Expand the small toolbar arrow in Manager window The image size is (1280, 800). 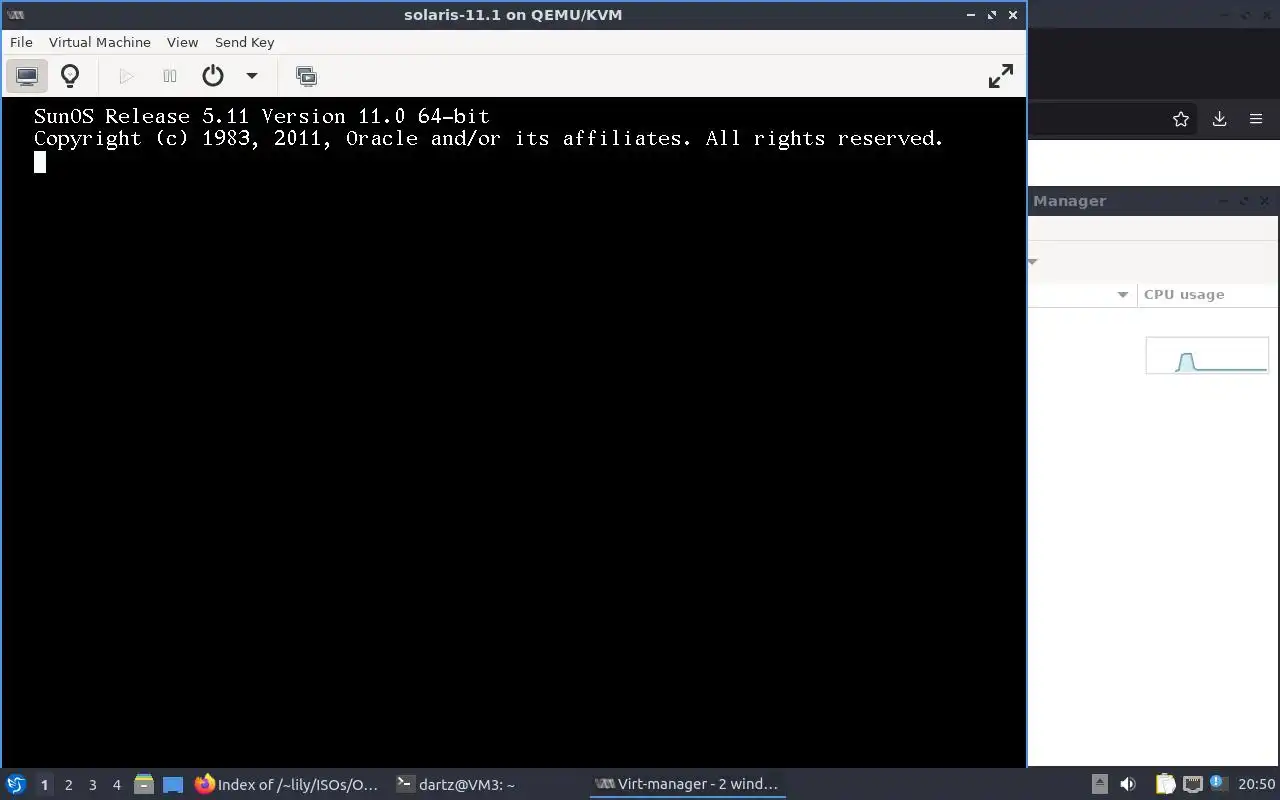(1033, 262)
